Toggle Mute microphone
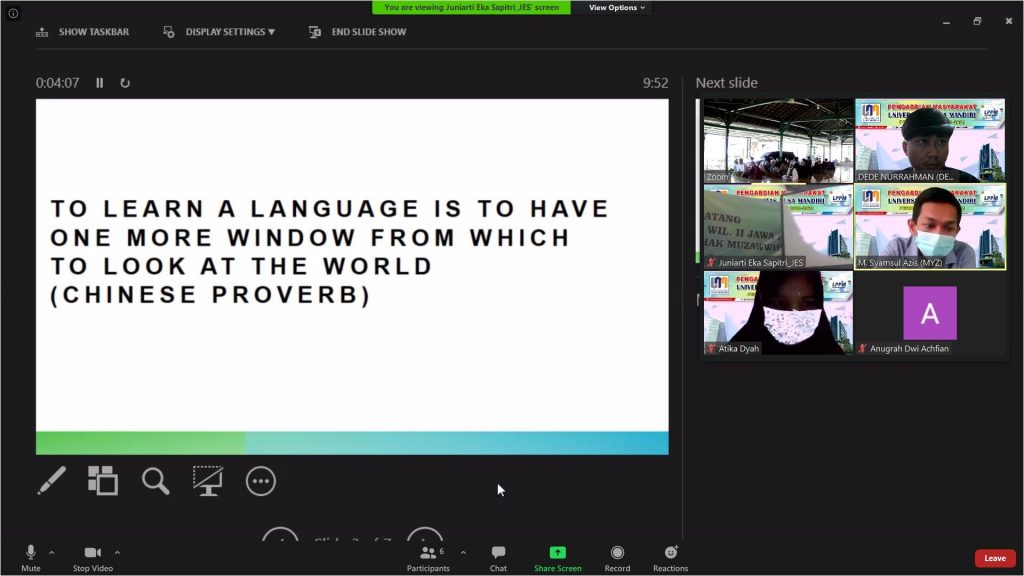The image size is (1024, 576). 31,558
